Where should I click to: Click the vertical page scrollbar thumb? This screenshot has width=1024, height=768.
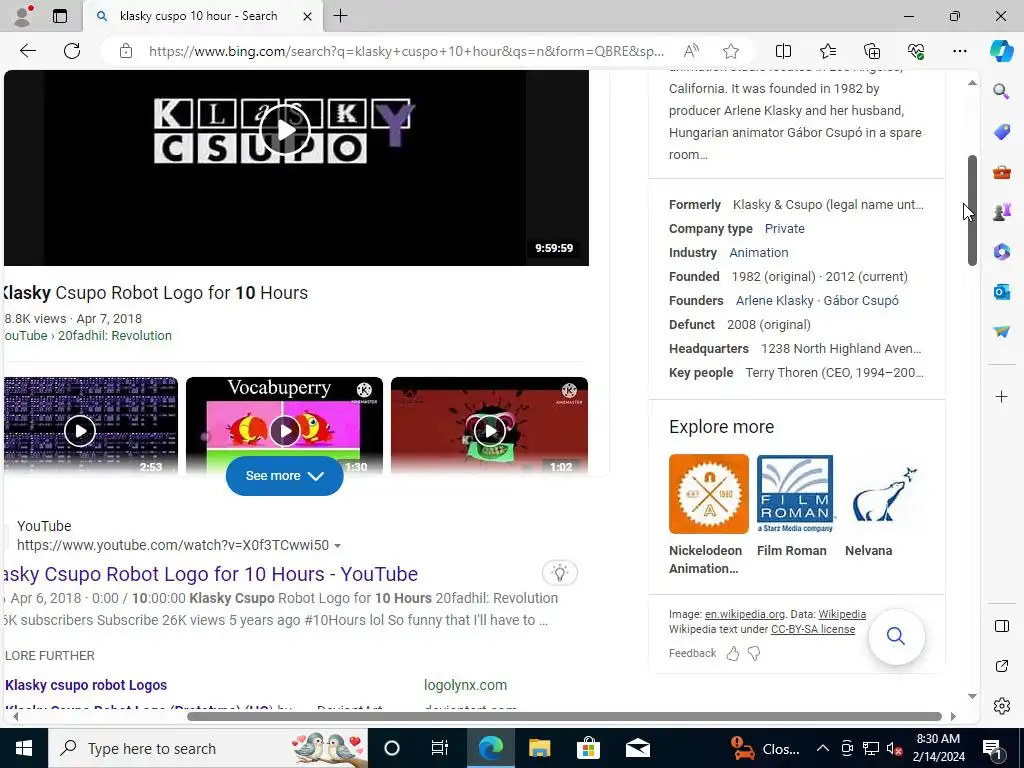[972, 210]
